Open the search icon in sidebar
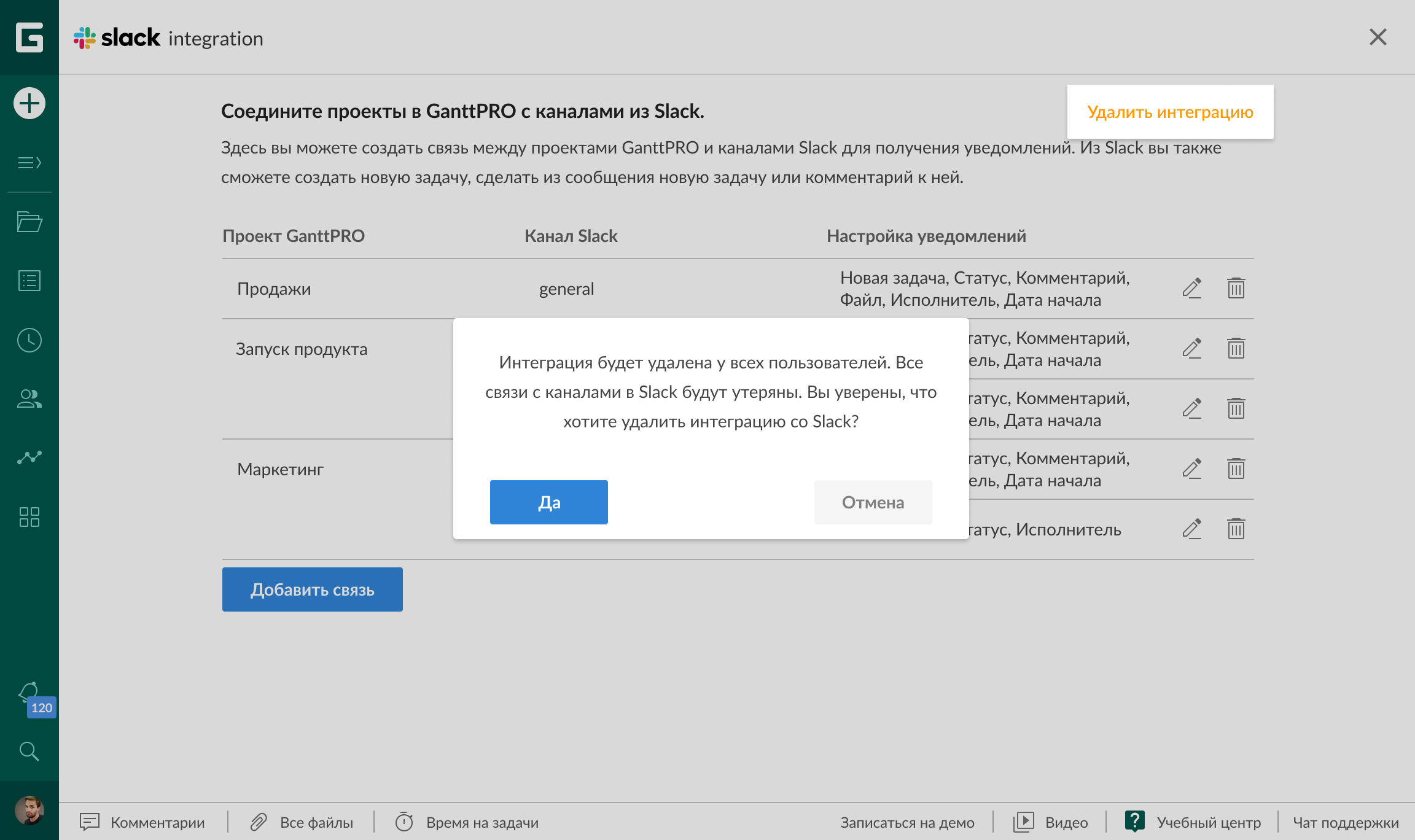This screenshot has height=840, width=1415. point(28,752)
